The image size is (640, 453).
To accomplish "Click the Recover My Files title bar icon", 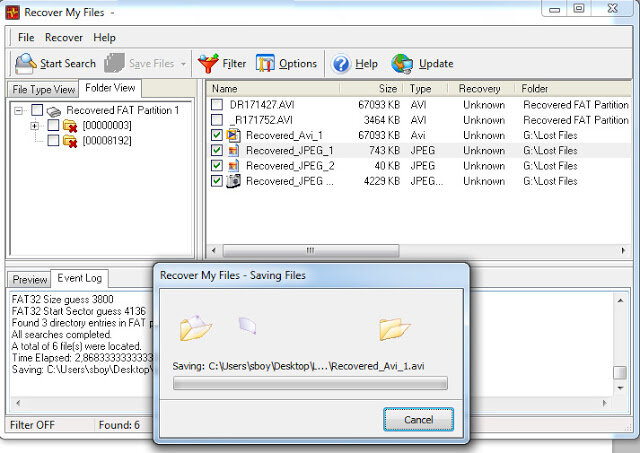I will pyautogui.click(x=12, y=13).
